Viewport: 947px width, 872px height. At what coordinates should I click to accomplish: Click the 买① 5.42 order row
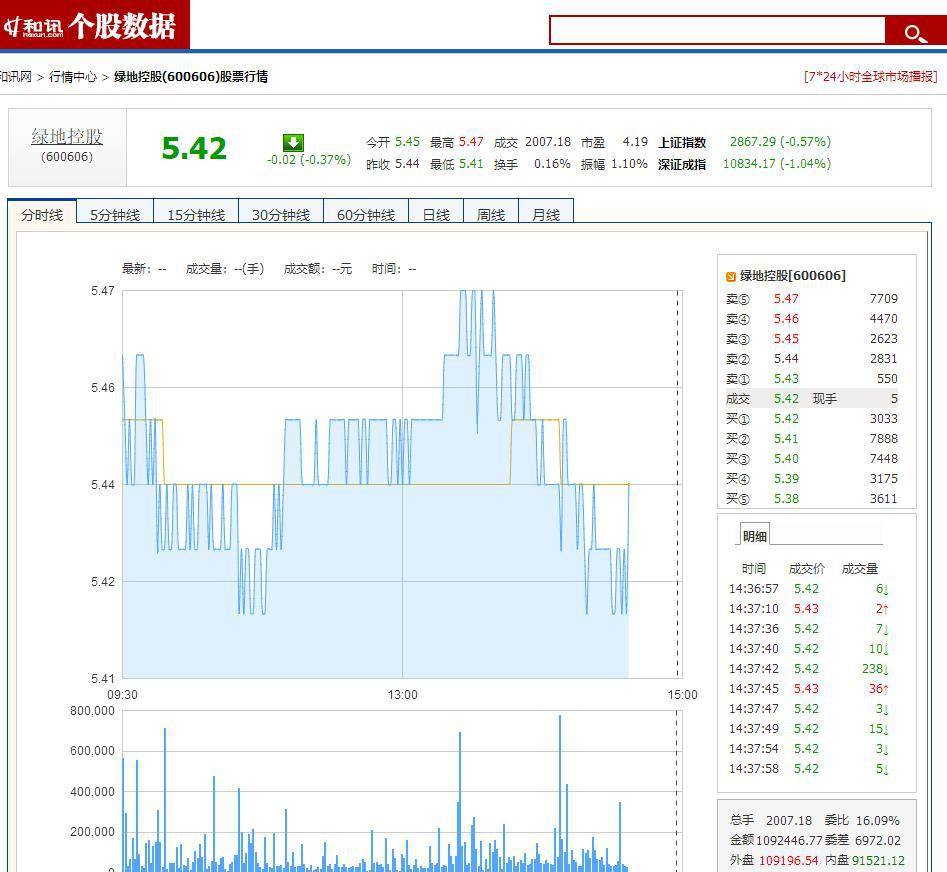pyautogui.click(x=812, y=418)
